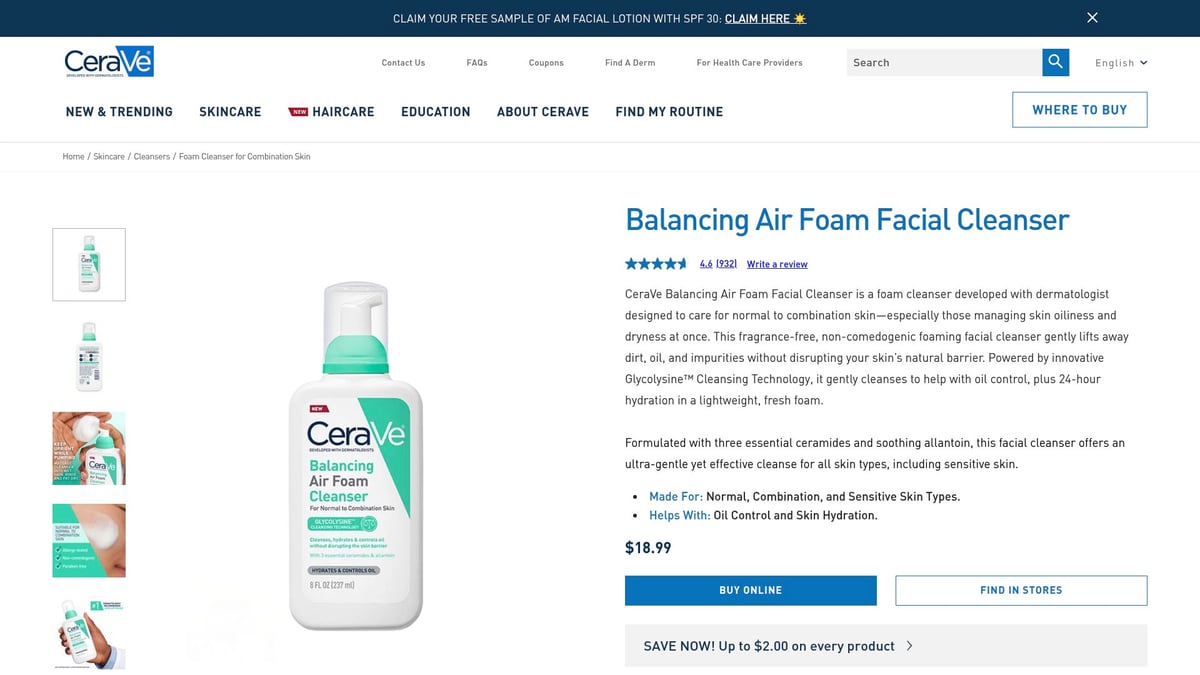Click the FIND IN STORES button
The width and height of the screenshot is (1200, 675).
coord(1020,590)
